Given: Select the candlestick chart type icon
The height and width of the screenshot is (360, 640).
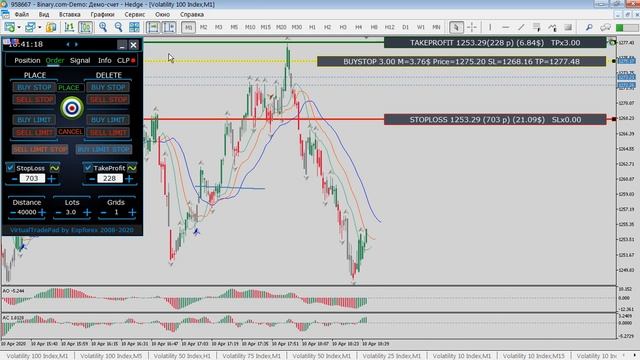Looking at the screenshot, I should click(85, 27).
